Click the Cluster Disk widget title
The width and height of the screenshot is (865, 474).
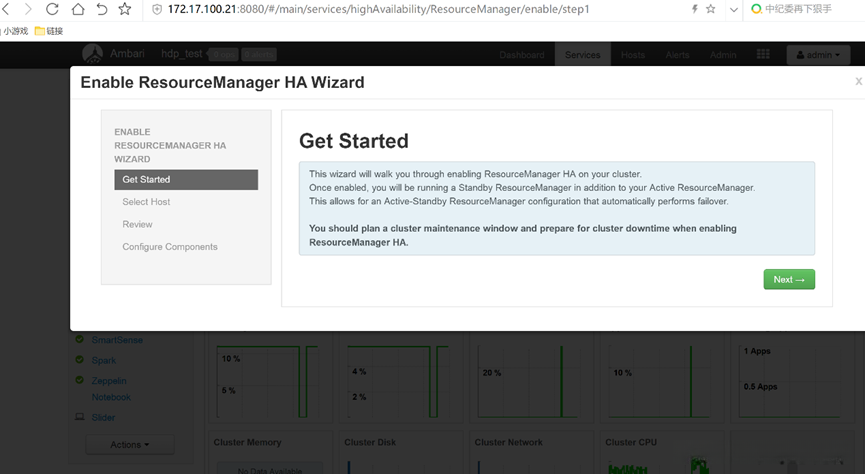(x=370, y=443)
